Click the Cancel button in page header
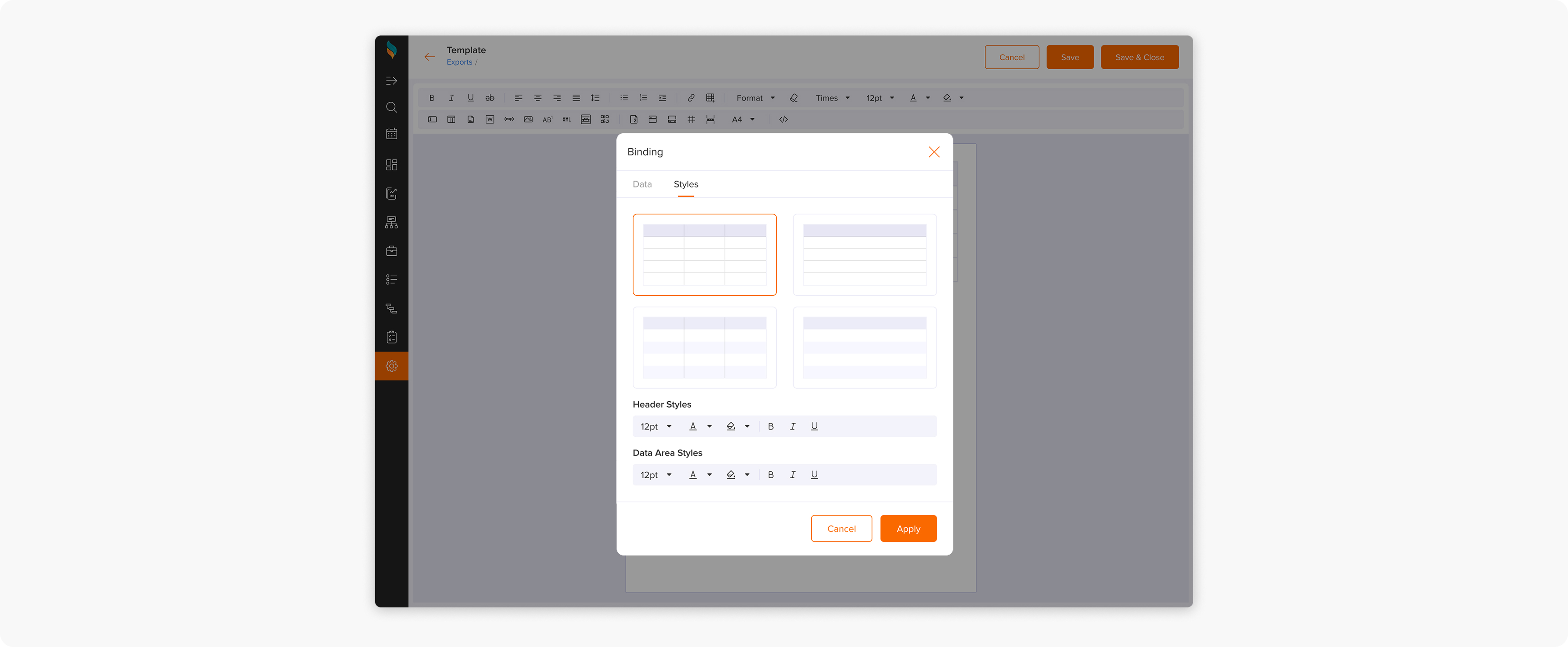Screen dimensions: 1568x647 tap(1012, 57)
